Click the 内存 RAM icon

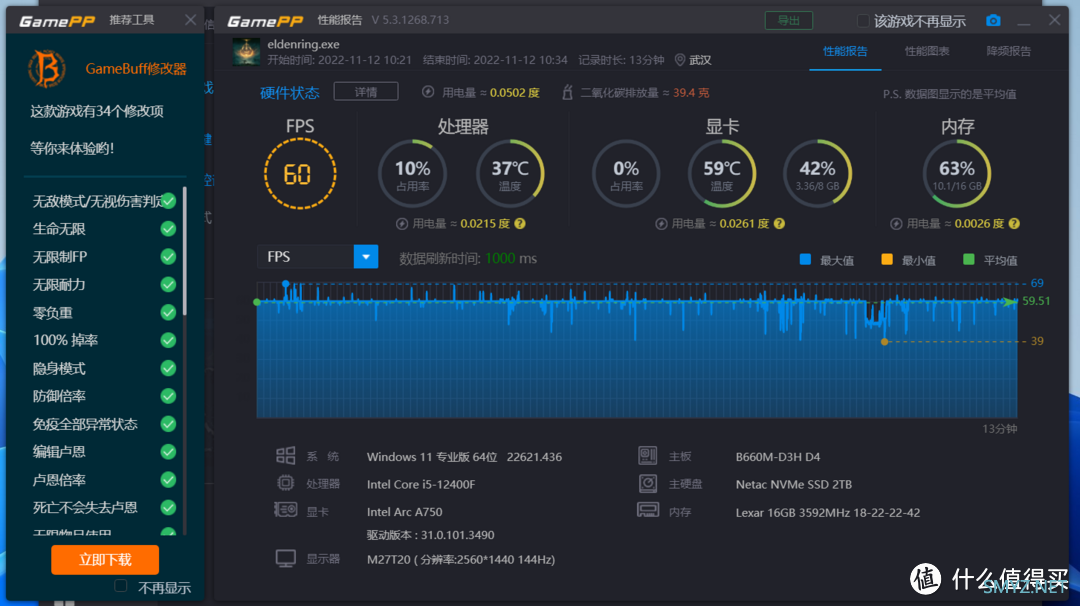pos(647,511)
